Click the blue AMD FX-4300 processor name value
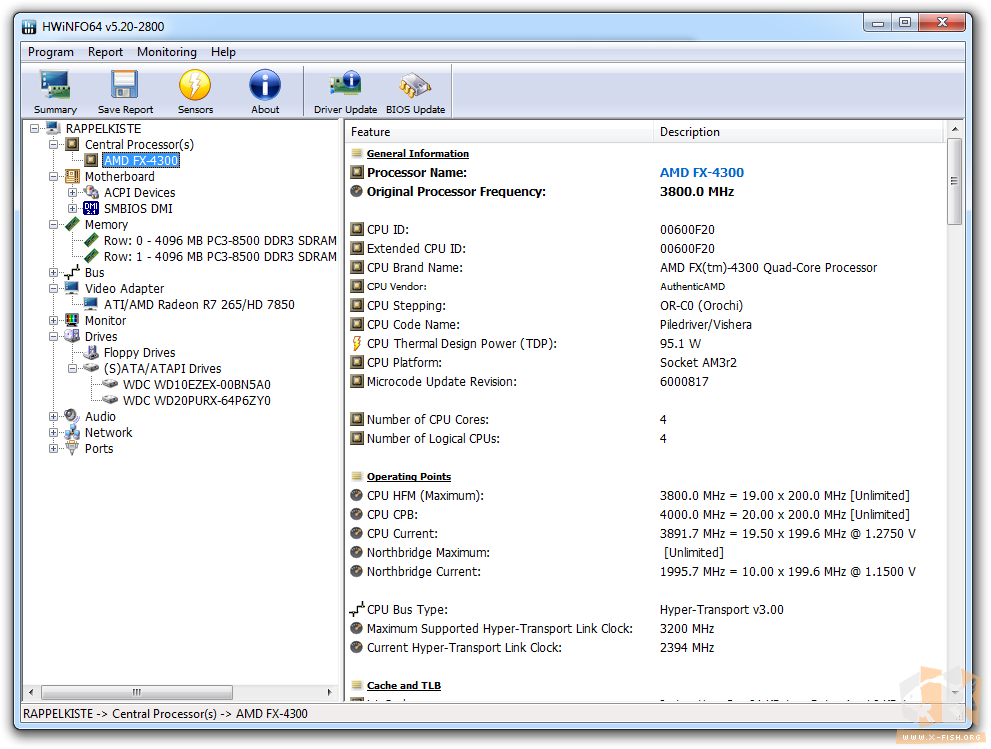Screen dimensions: 991x749 click(x=702, y=173)
